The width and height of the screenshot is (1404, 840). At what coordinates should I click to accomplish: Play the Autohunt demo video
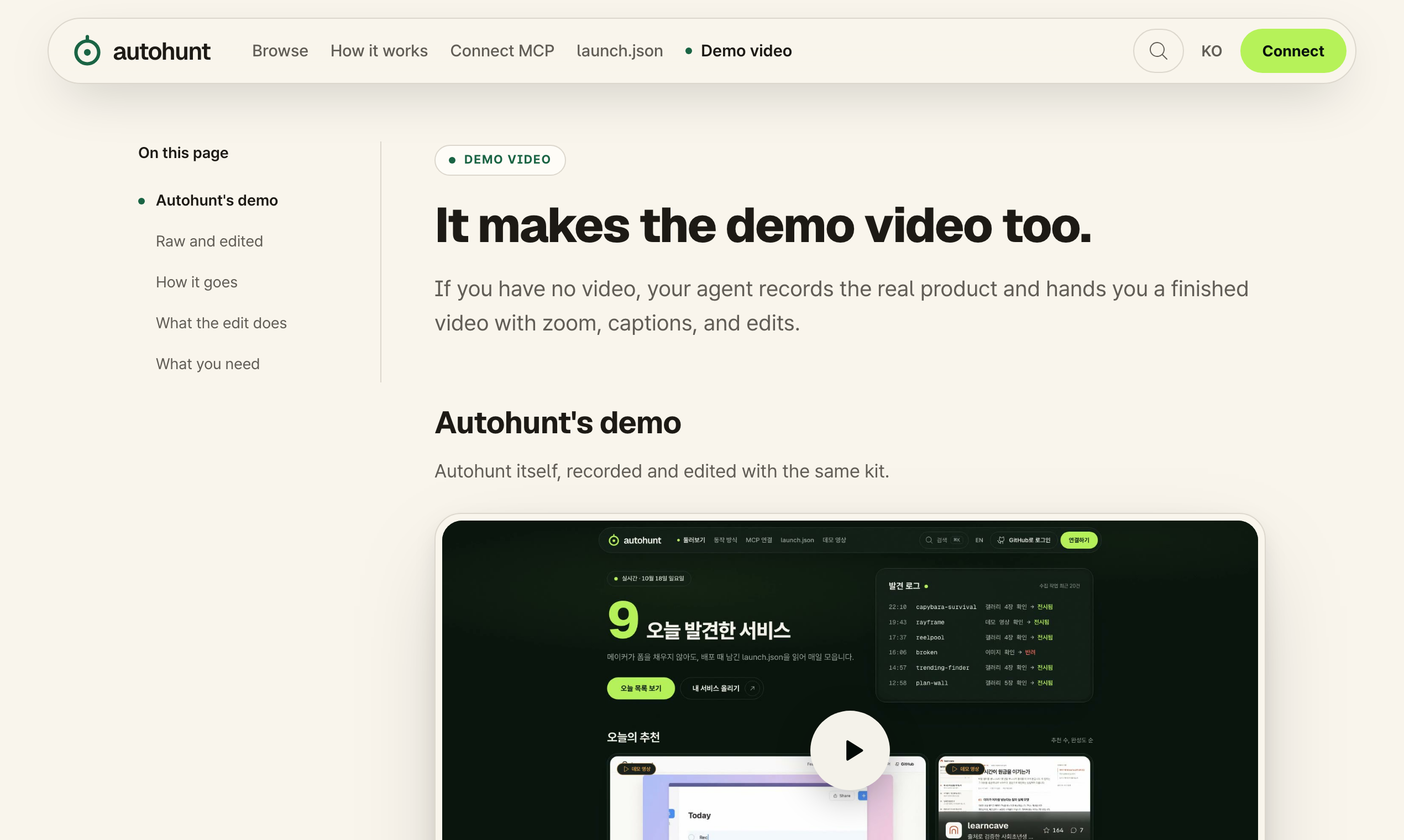pyautogui.click(x=849, y=750)
